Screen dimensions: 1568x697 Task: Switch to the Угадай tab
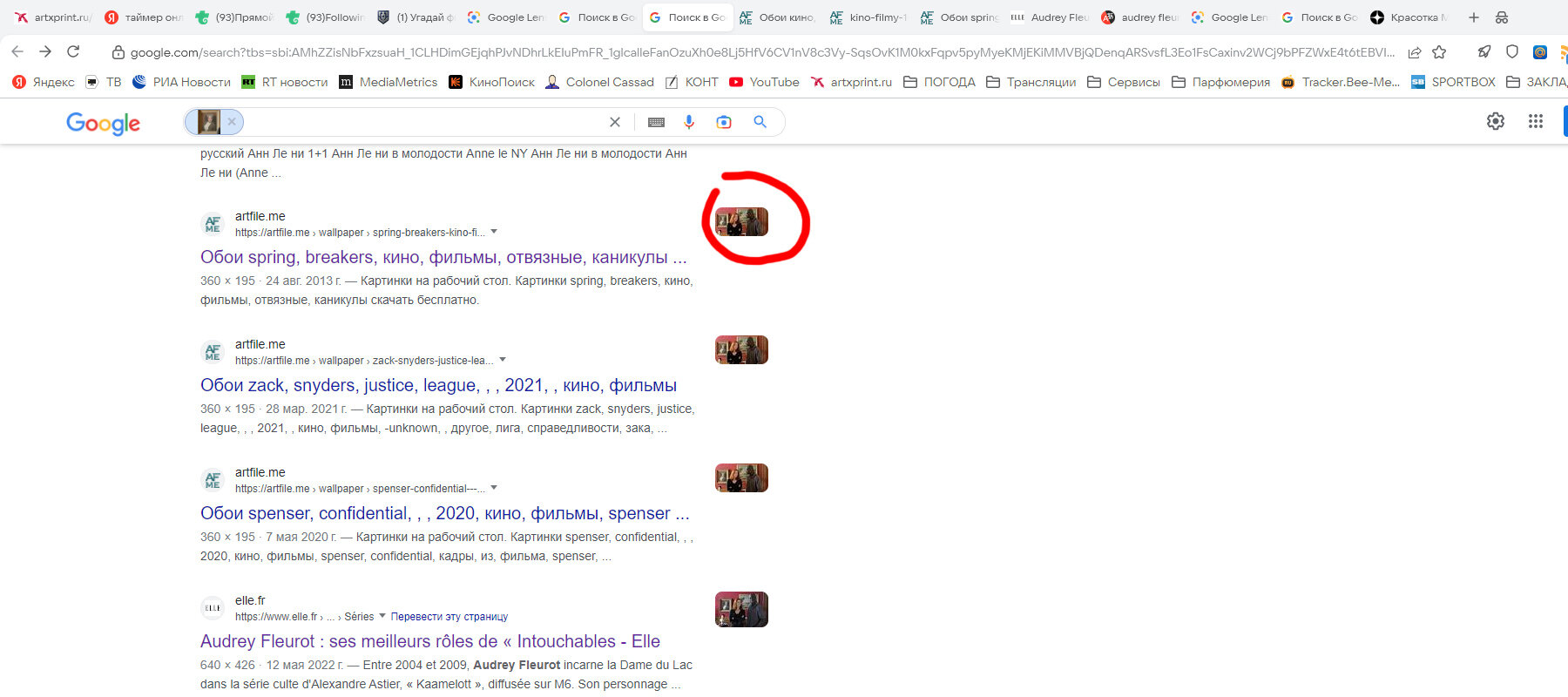pyautogui.click(x=415, y=17)
